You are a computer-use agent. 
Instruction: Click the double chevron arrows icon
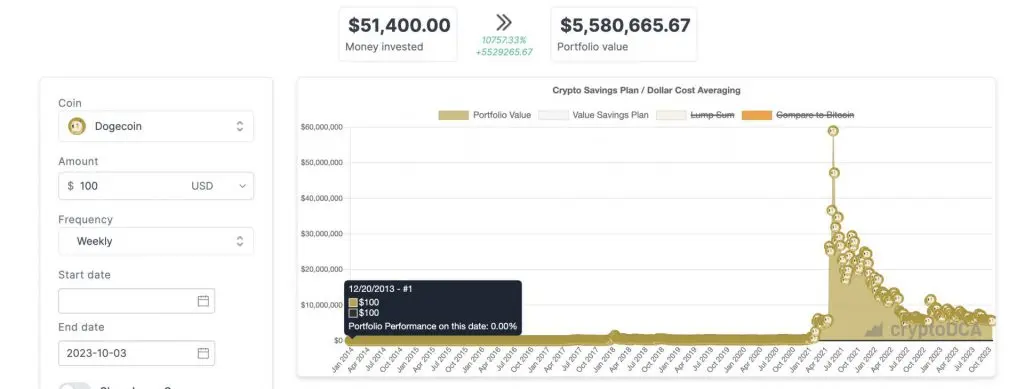coord(504,23)
